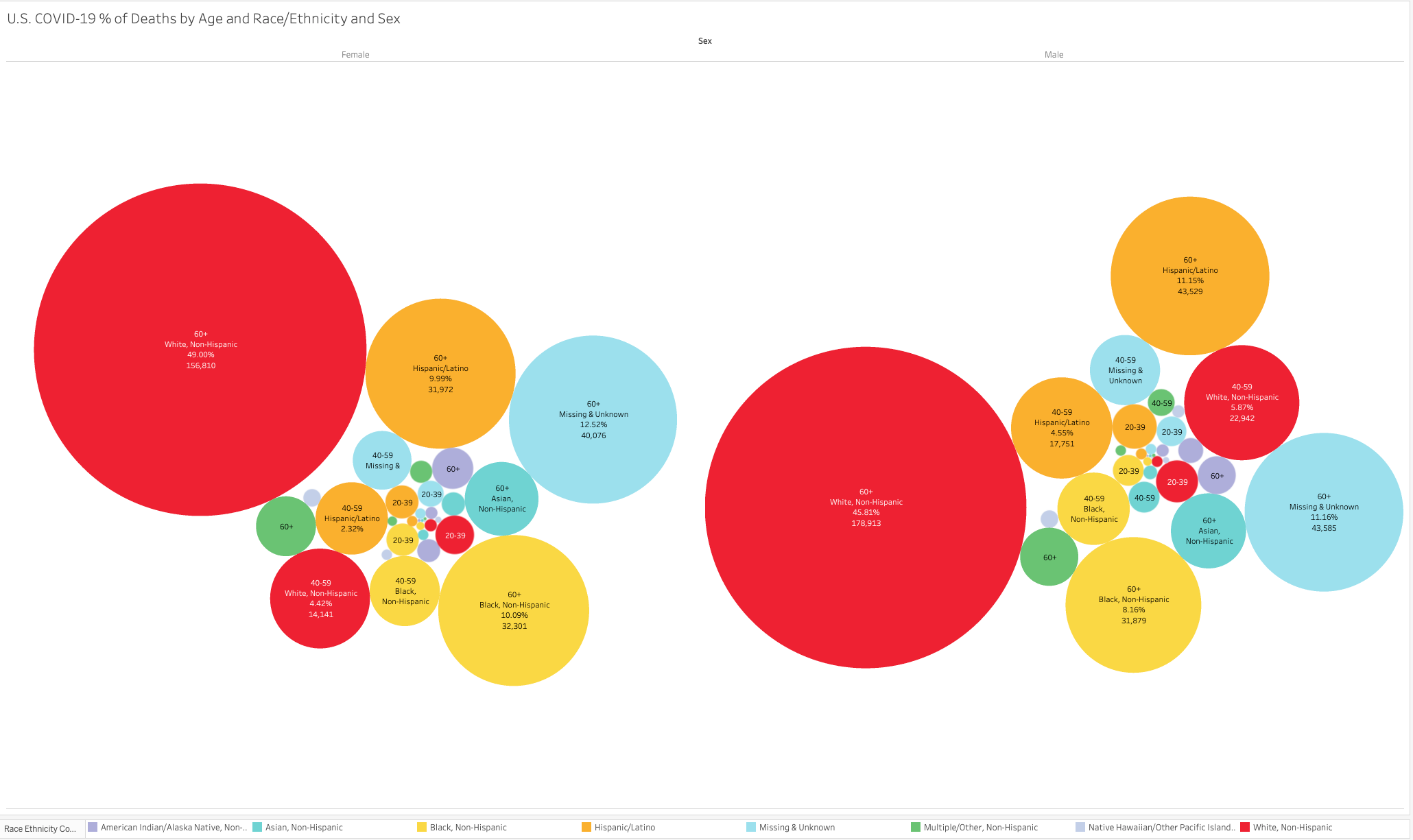Click the Race Ethnicity legend title

(40, 828)
